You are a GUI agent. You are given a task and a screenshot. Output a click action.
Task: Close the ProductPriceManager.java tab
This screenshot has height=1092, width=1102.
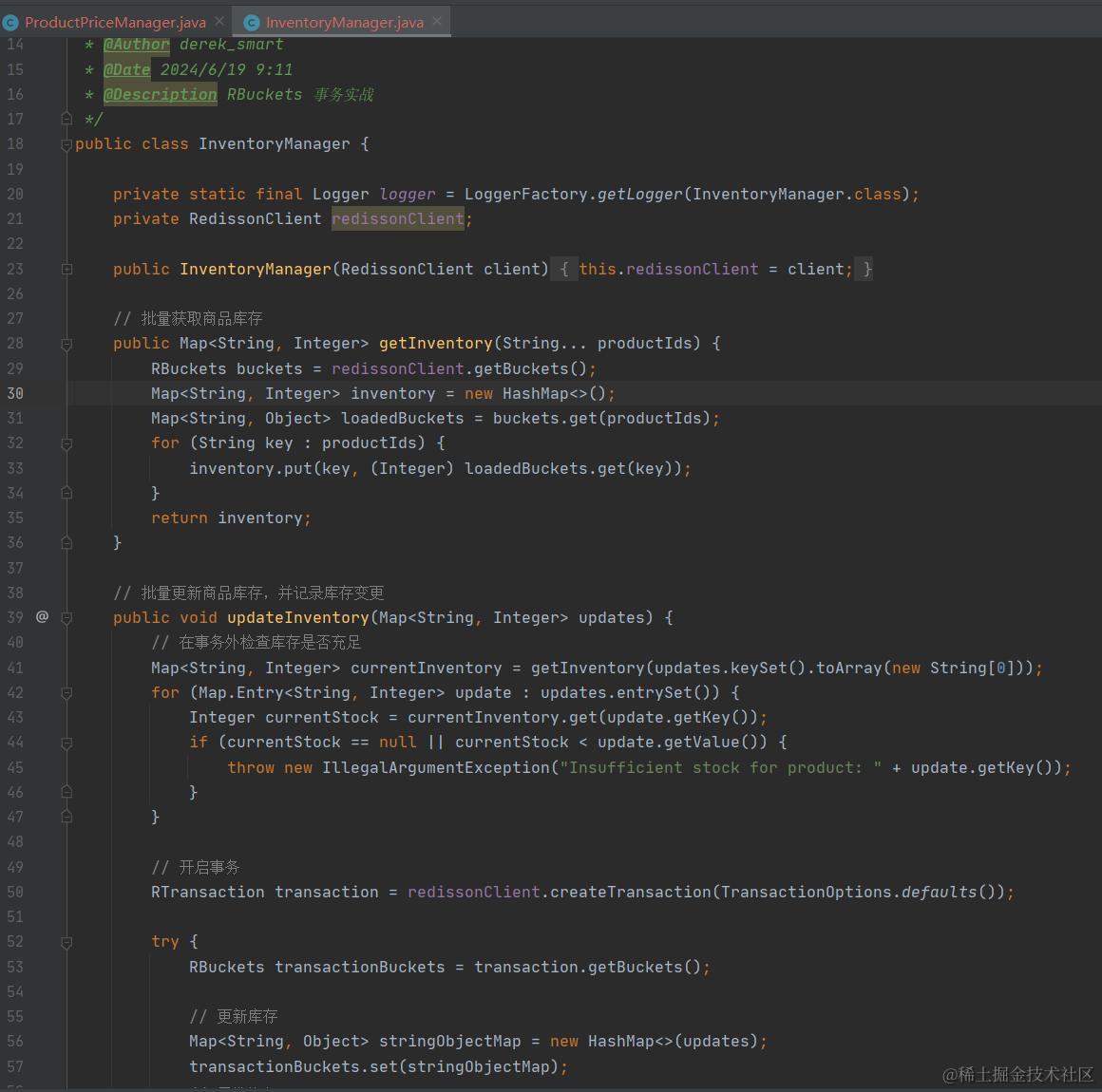pos(219,20)
